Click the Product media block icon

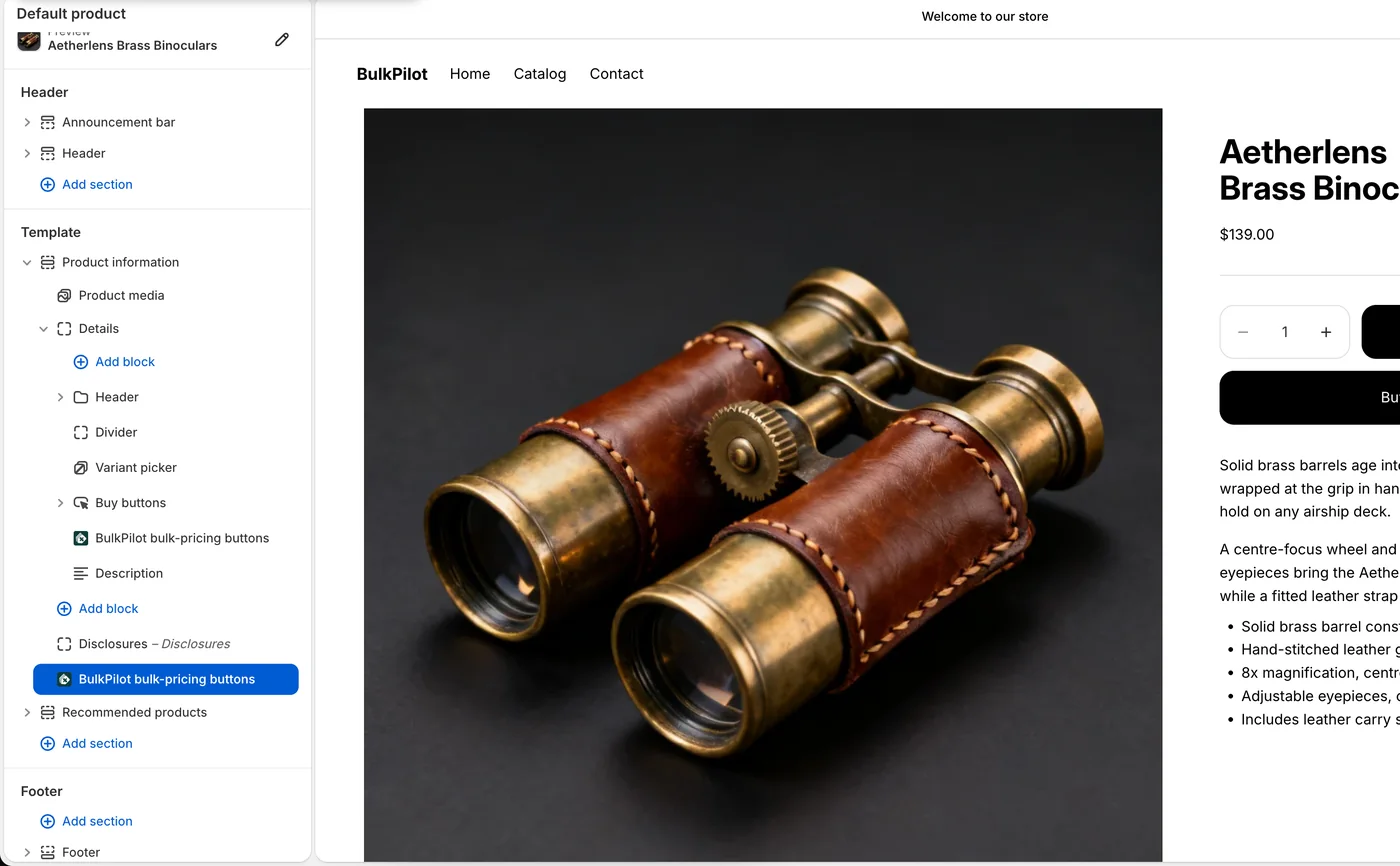coord(64,295)
